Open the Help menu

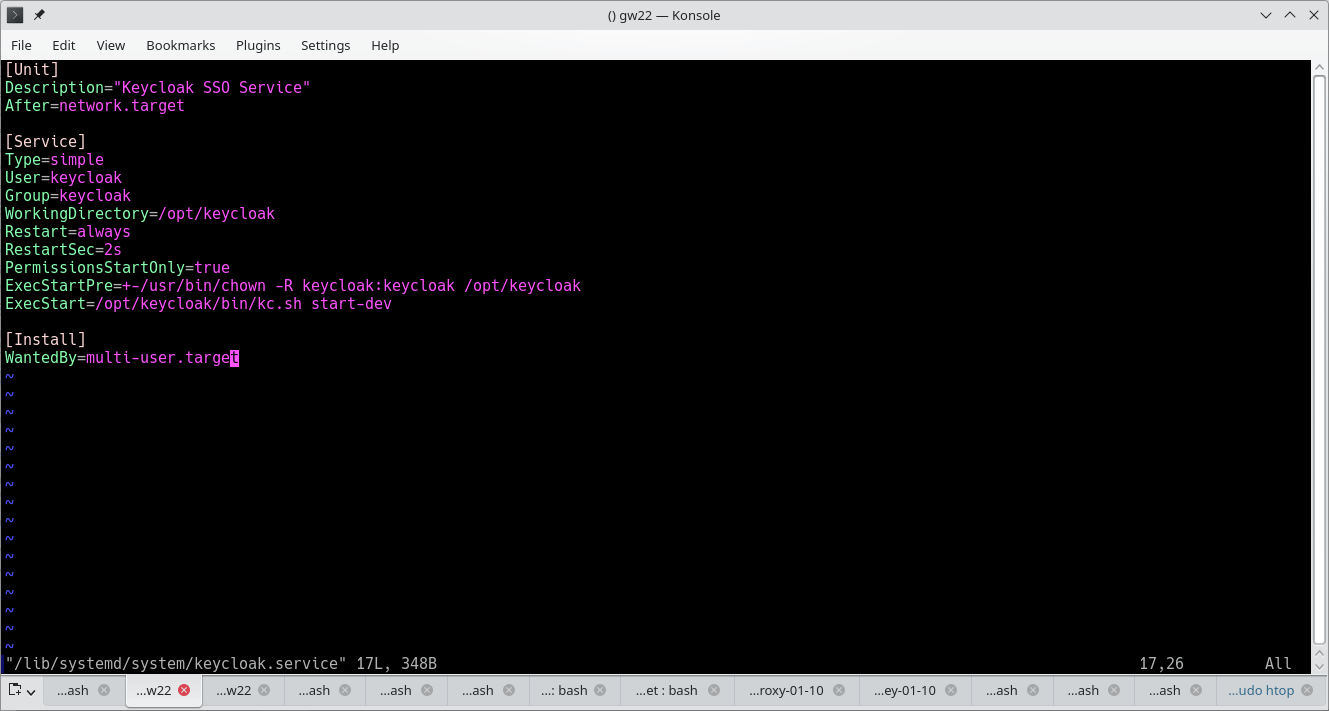(385, 45)
